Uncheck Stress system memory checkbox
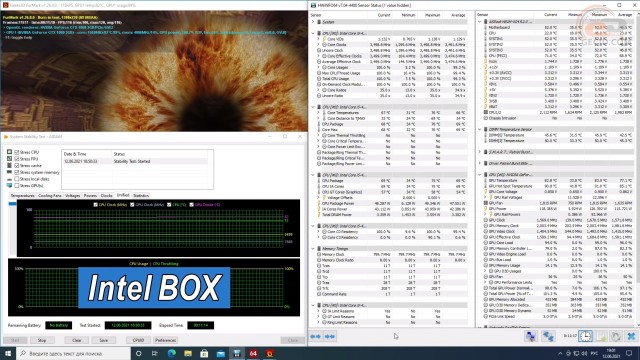Viewport: 640px width, 360px height. [17, 172]
